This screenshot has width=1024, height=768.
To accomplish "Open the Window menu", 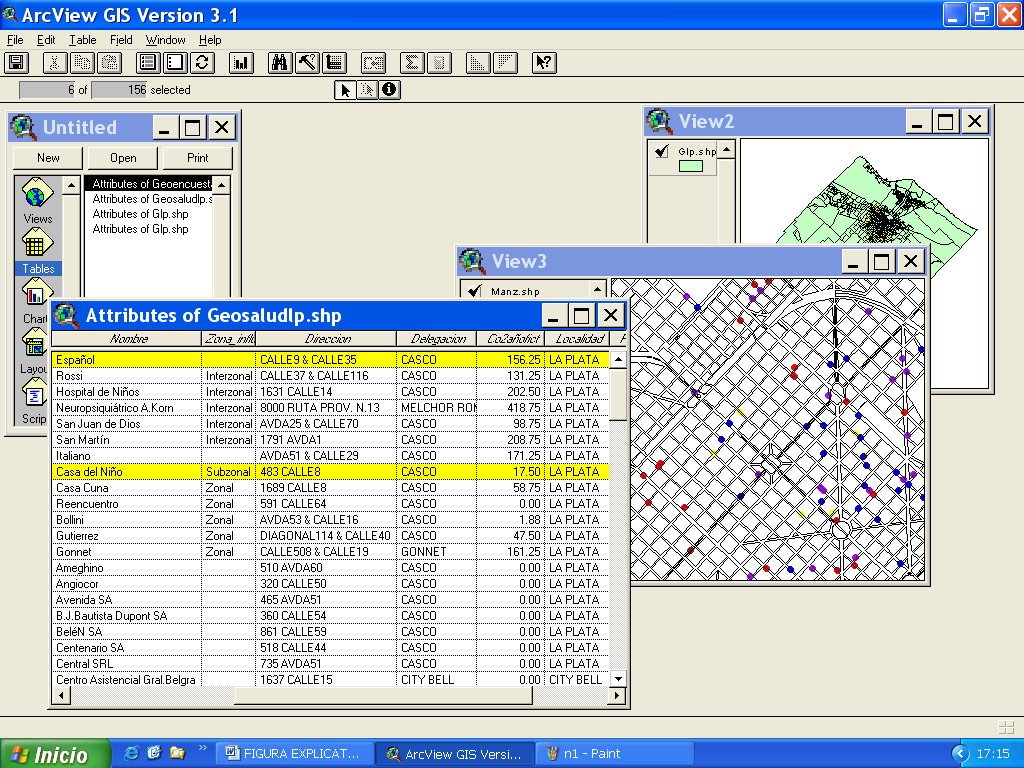I will tap(165, 40).
